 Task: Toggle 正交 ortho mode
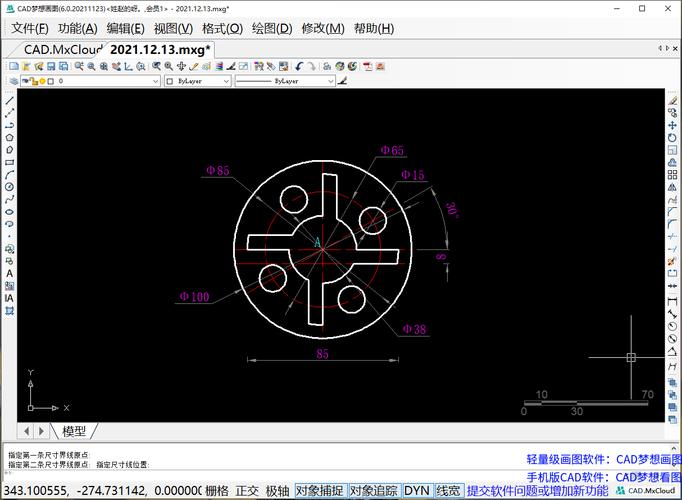click(x=246, y=491)
